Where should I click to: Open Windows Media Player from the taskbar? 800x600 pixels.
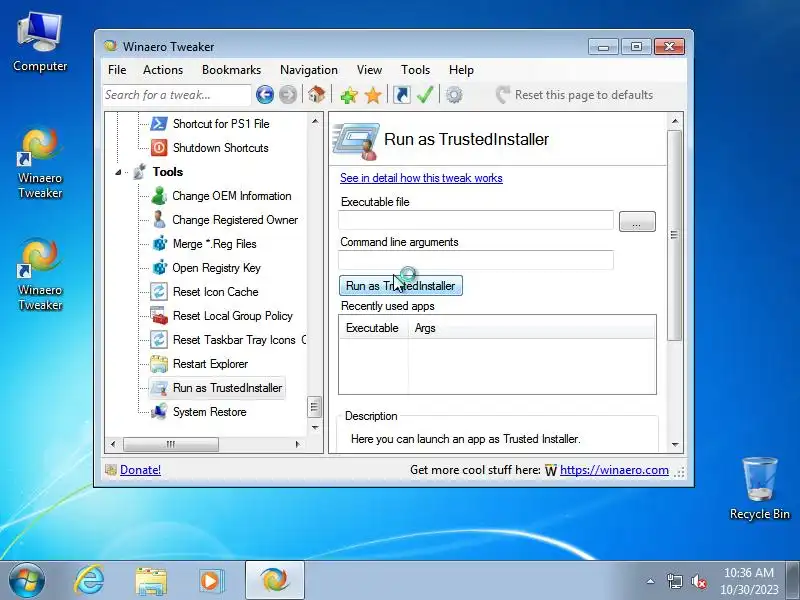(210, 581)
